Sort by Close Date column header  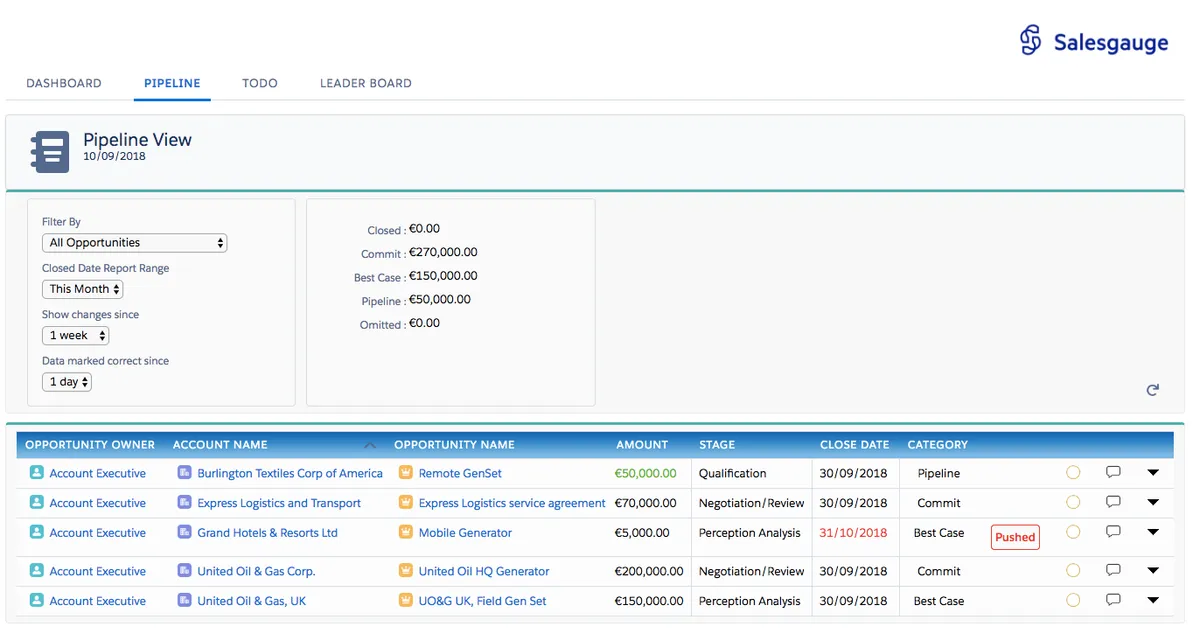(855, 445)
